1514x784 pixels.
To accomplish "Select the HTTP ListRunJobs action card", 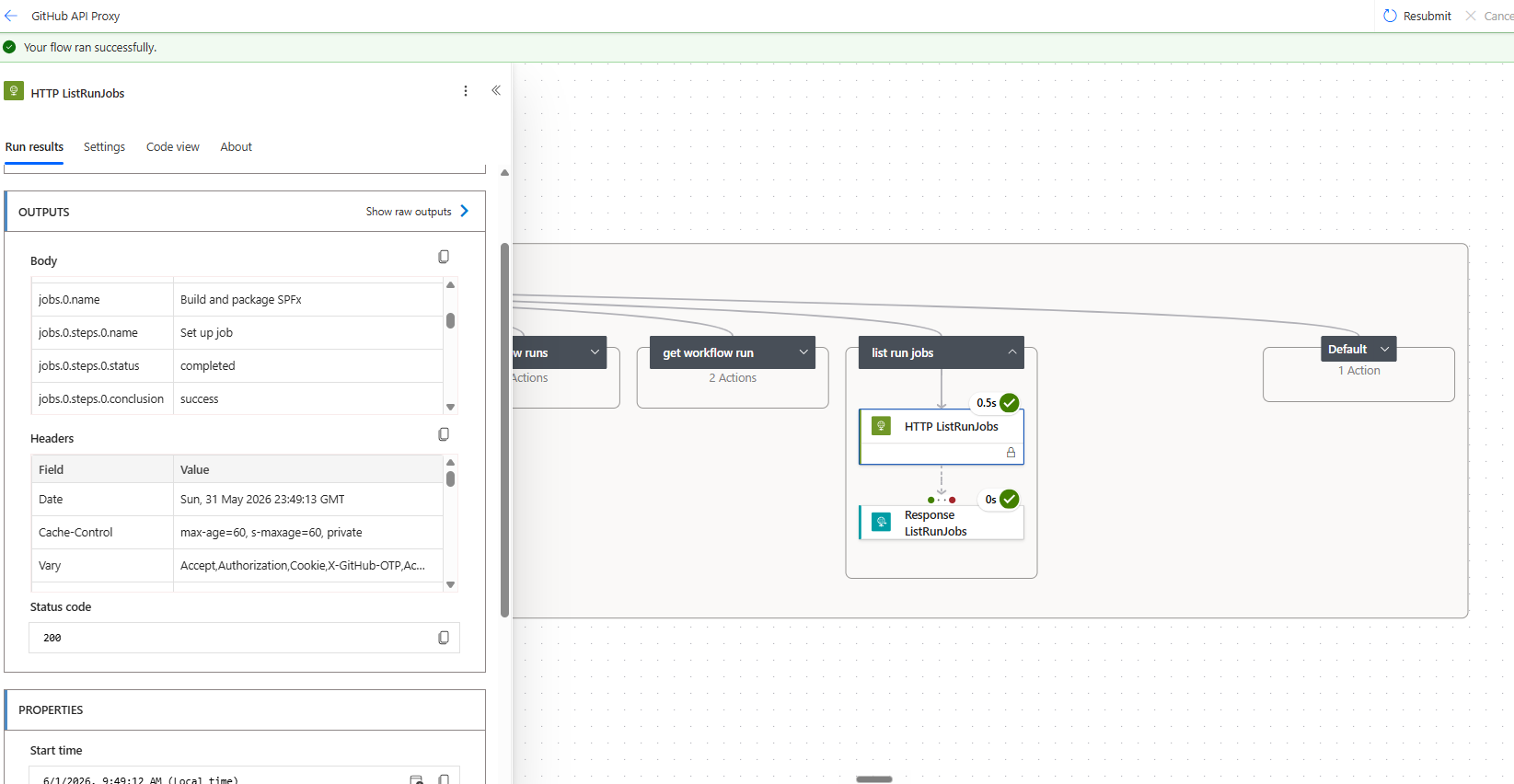I will (x=942, y=436).
